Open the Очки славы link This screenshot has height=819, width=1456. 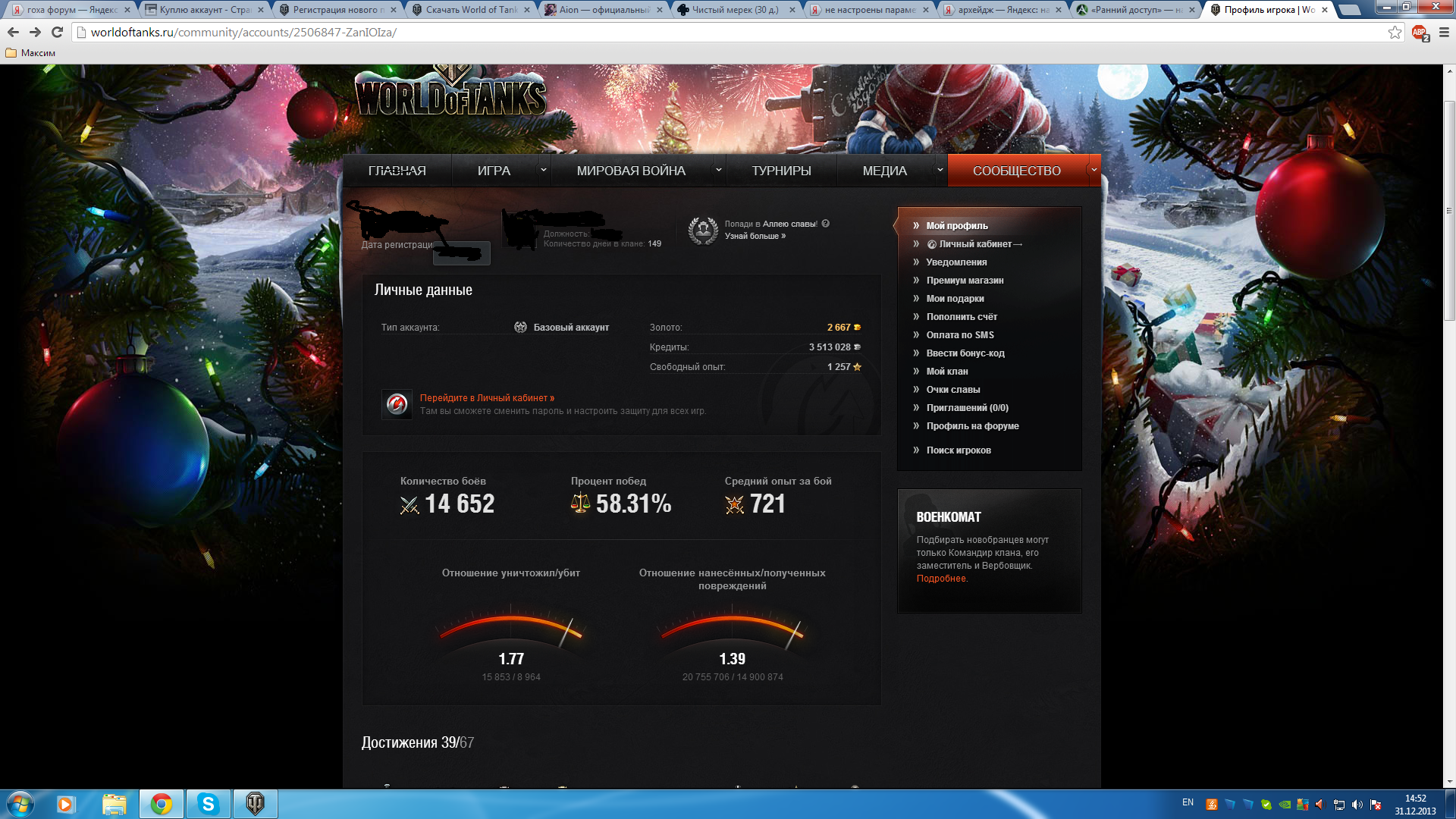point(953,390)
